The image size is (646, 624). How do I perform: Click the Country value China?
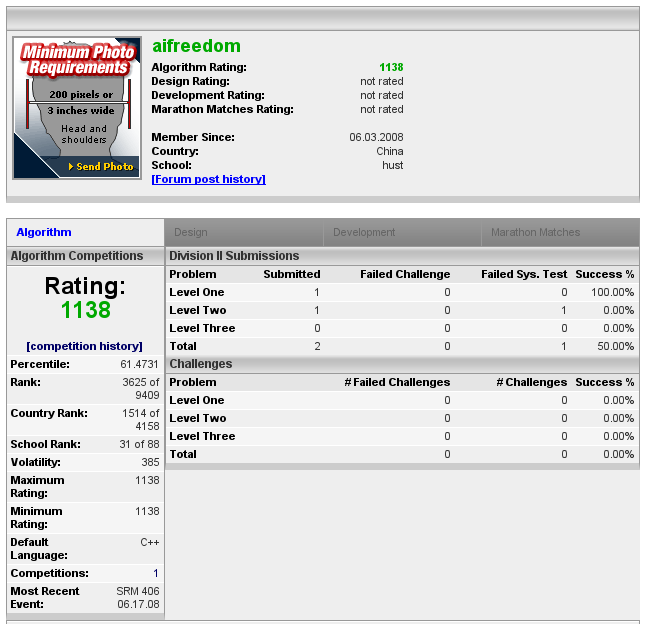click(390, 151)
